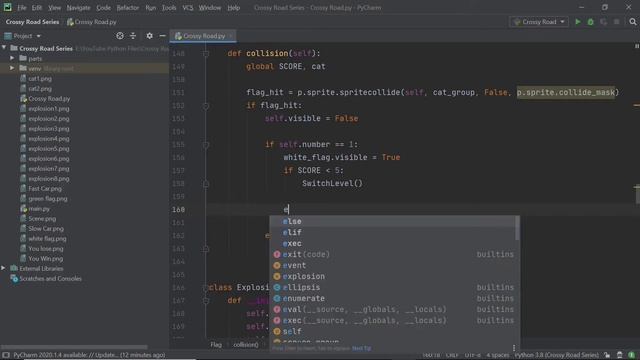
Task: Select green flag.png file
Action: pos(47,198)
